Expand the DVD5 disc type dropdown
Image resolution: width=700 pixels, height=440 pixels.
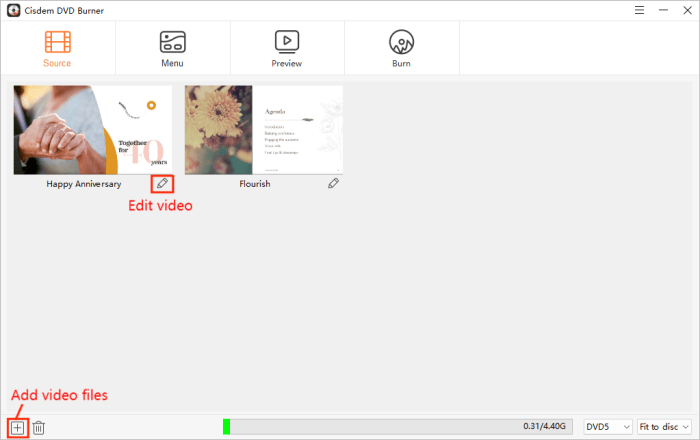click(607, 427)
